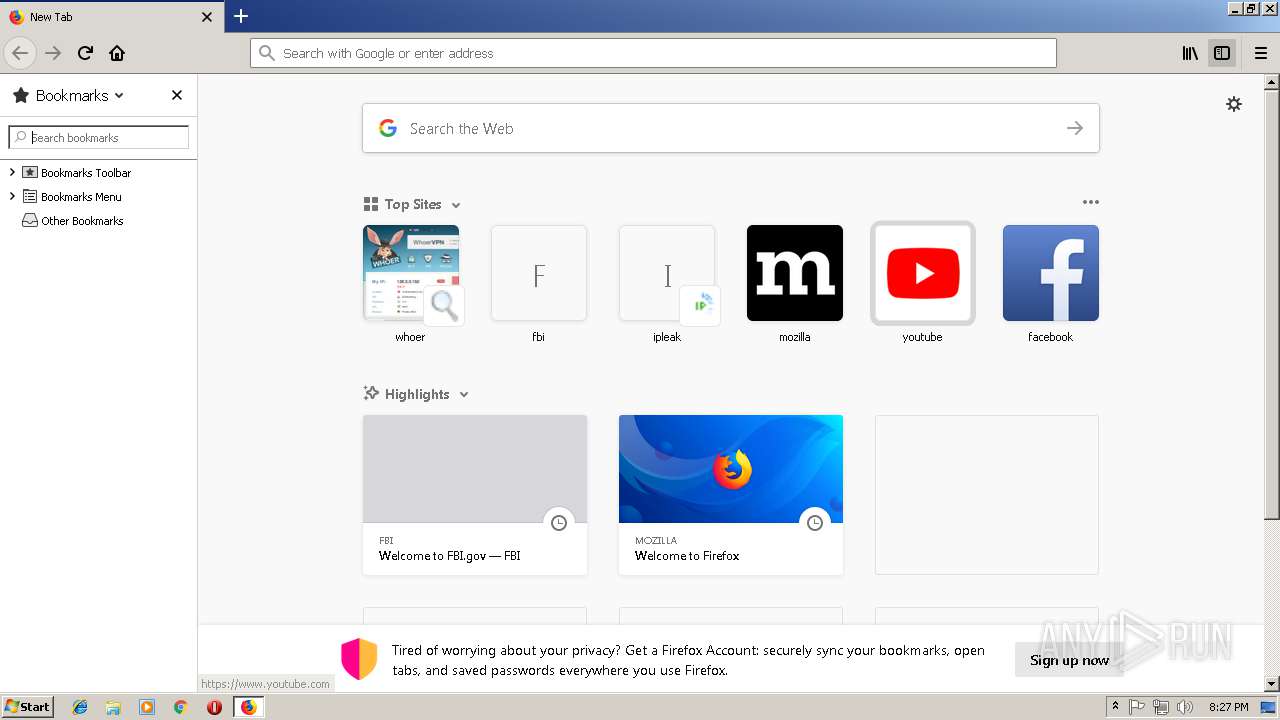Close the New Tab tab
The width and height of the screenshot is (1280, 720).
click(207, 17)
